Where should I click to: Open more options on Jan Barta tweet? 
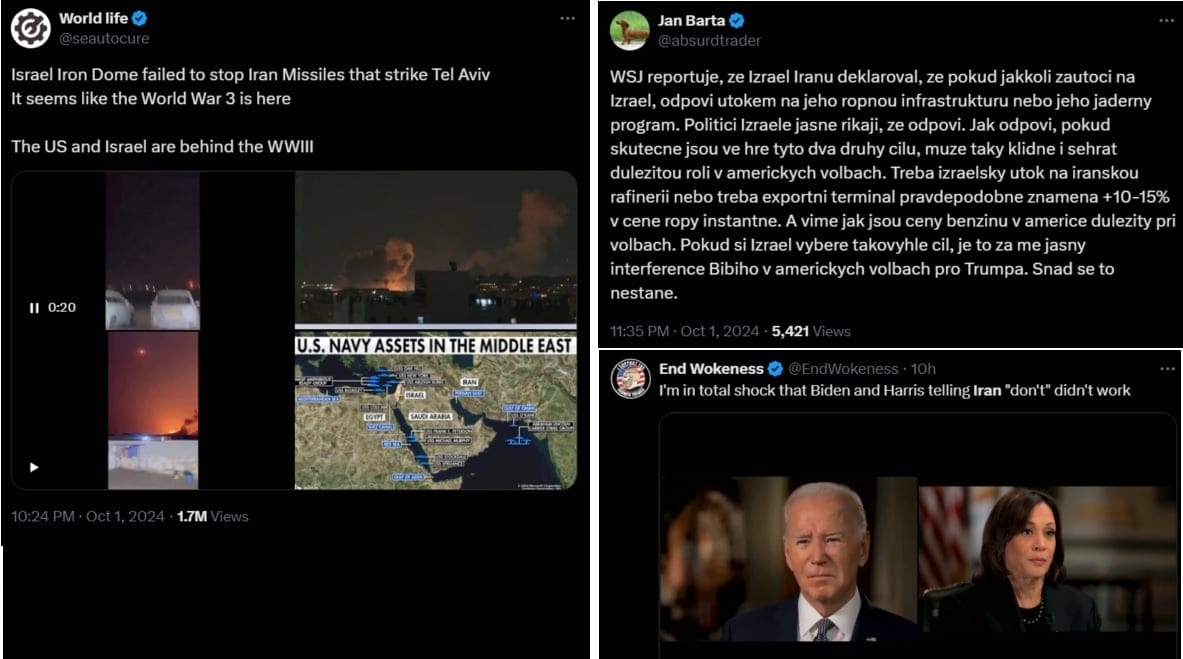(1166, 20)
